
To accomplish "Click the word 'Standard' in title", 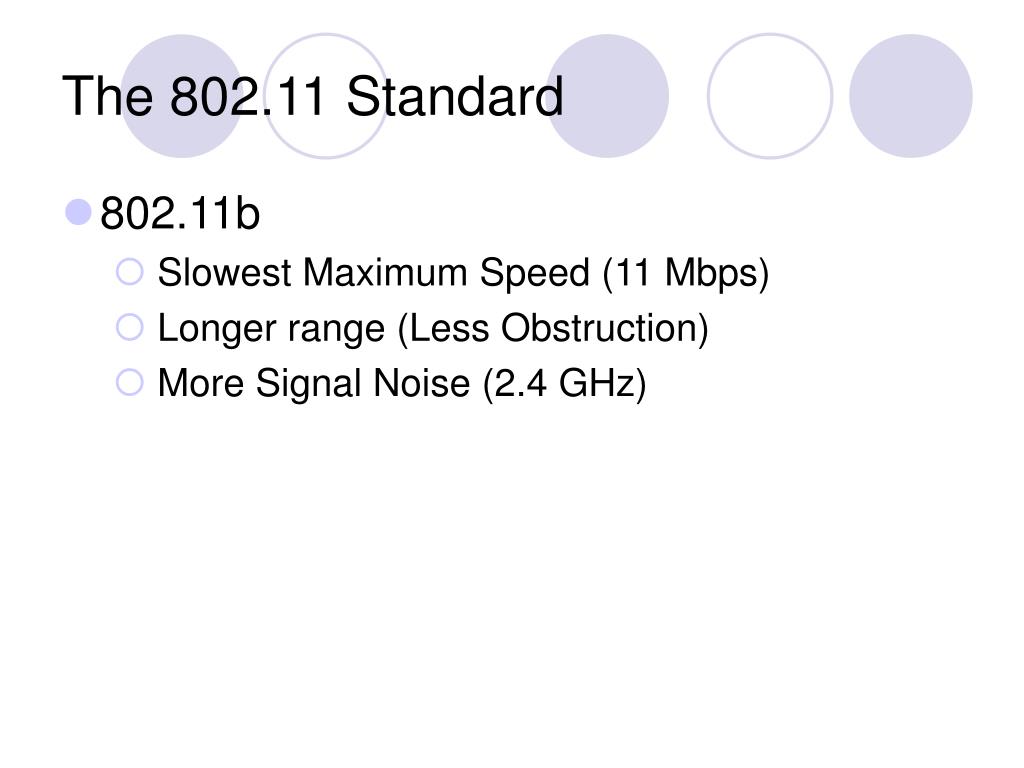I will point(455,97).
